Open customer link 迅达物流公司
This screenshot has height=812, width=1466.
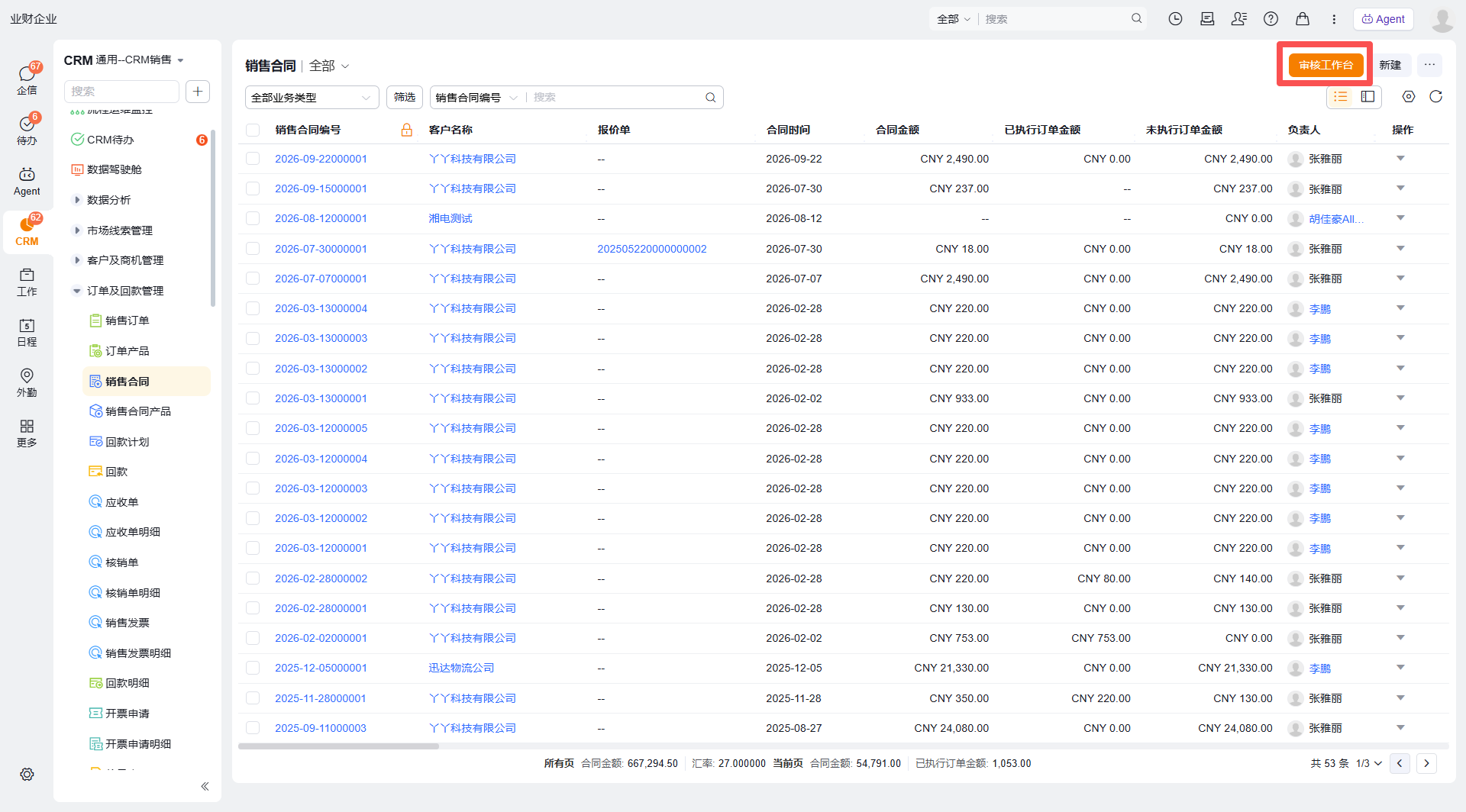pyautogui.click(x=461, y=668)
